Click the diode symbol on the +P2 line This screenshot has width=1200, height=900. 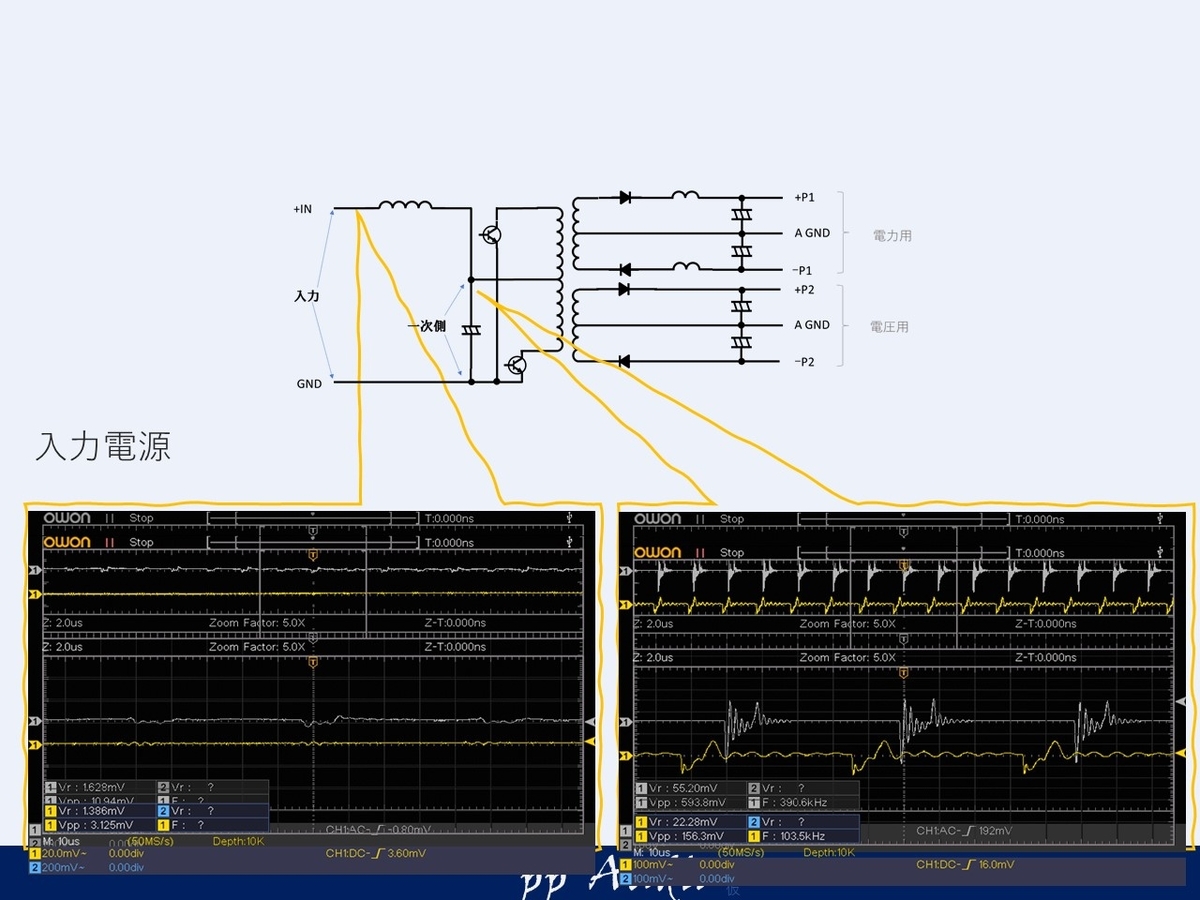(625, 289)
